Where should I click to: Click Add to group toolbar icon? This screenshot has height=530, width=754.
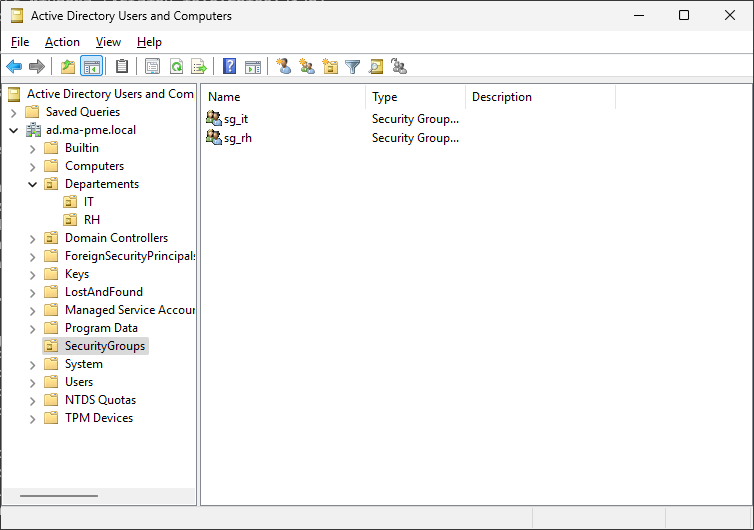pos(399,66)
